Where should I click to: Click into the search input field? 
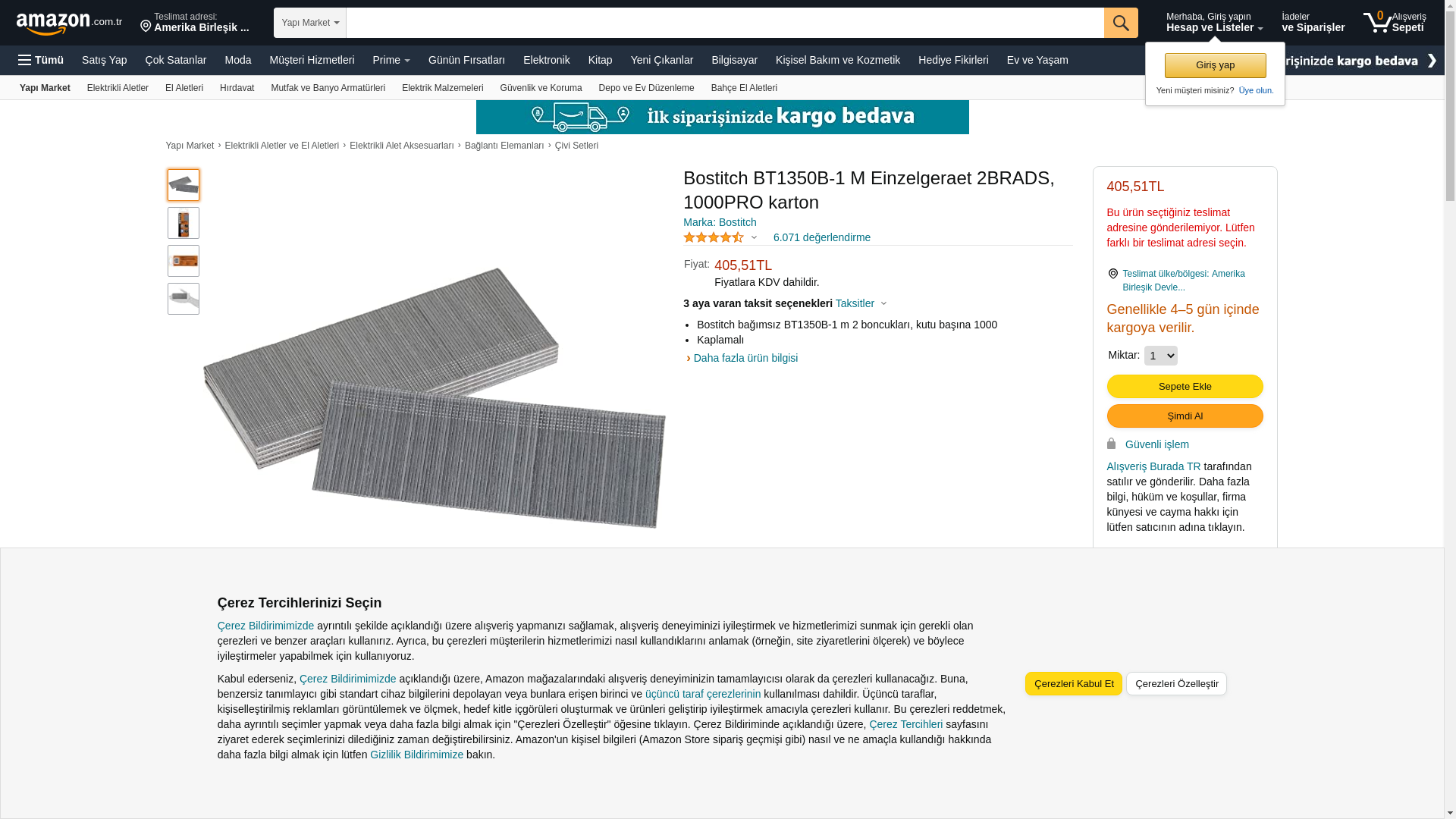724,23
